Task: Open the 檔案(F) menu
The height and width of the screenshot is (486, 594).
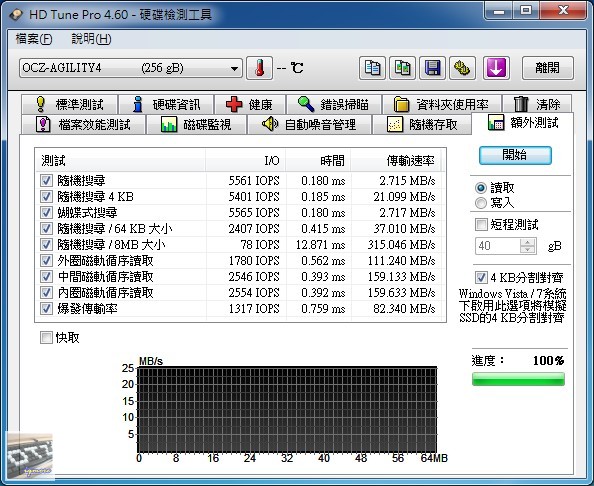Action: [34, 39]
